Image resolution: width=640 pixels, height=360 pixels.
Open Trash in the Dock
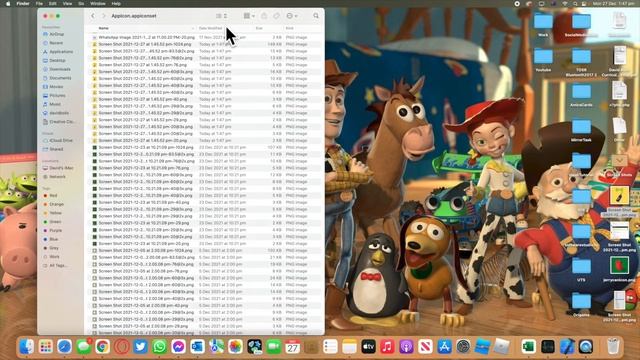tap(613, 347)
